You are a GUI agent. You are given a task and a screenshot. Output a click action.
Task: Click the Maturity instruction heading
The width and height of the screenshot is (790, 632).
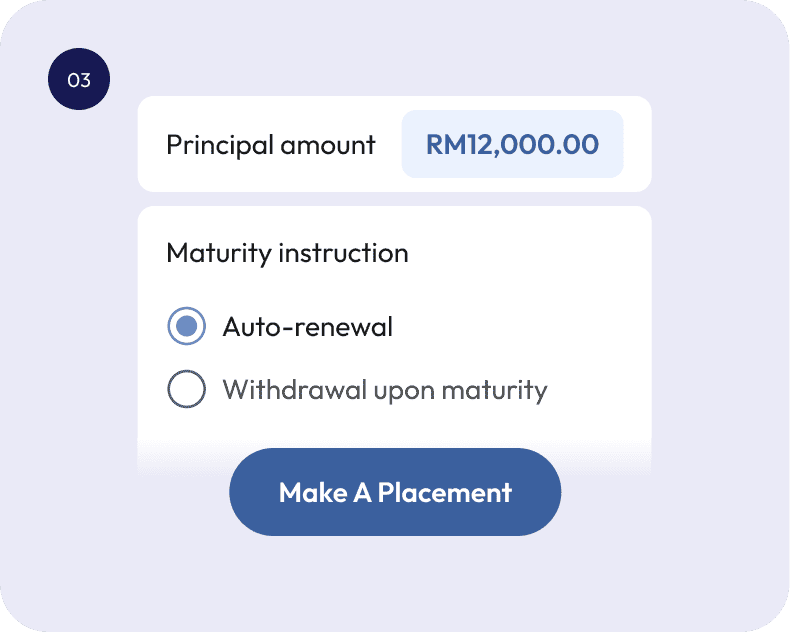(287, 253)
